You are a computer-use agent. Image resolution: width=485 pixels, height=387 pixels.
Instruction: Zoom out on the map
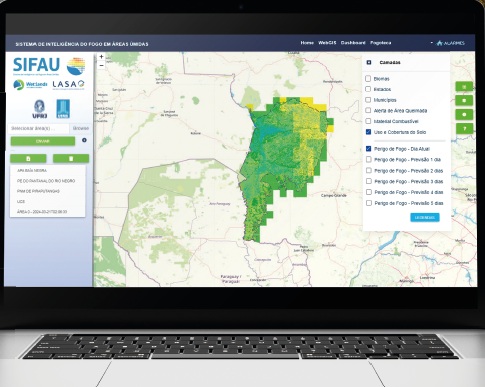101,65
